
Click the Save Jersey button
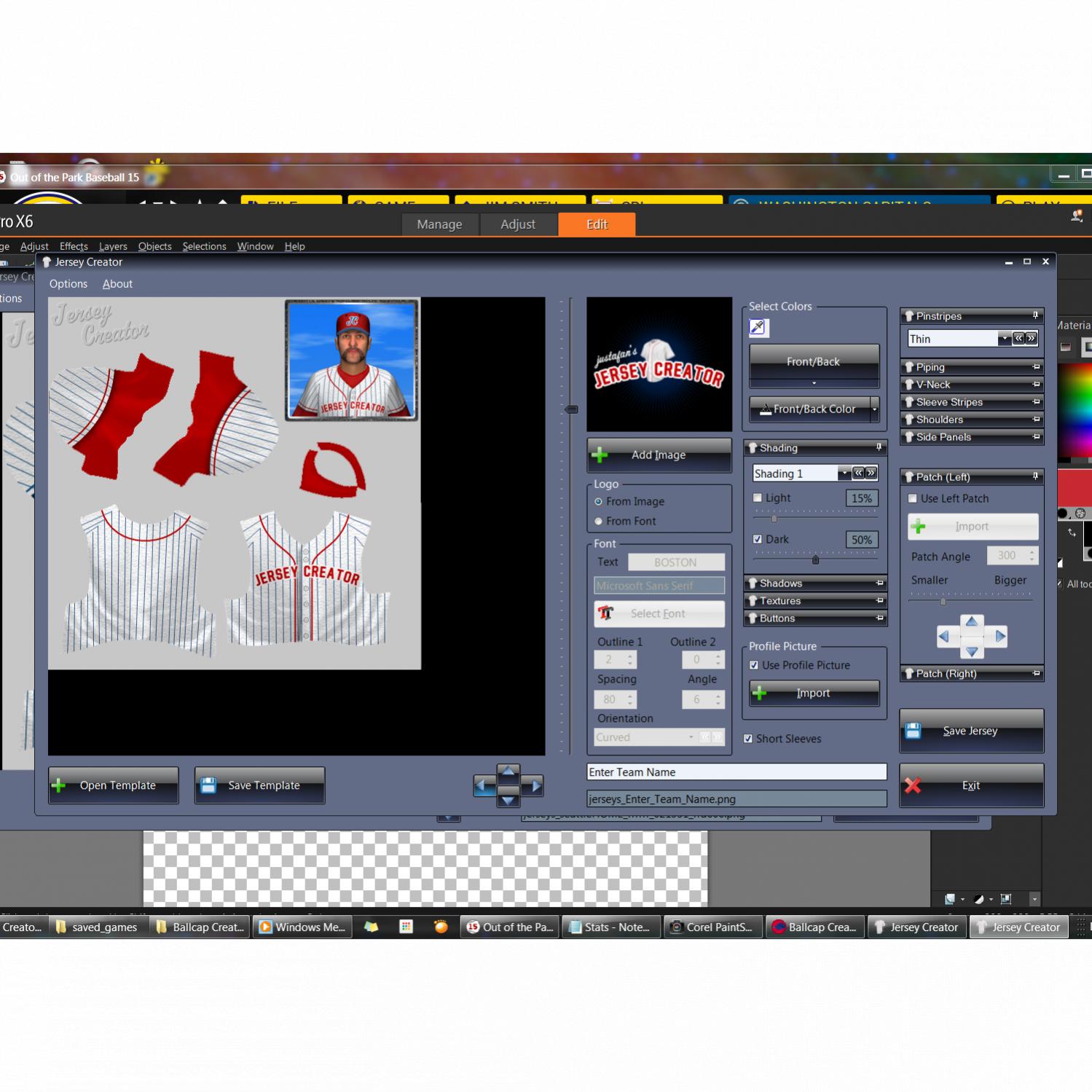pyautogui.click(x=971, y=731)
